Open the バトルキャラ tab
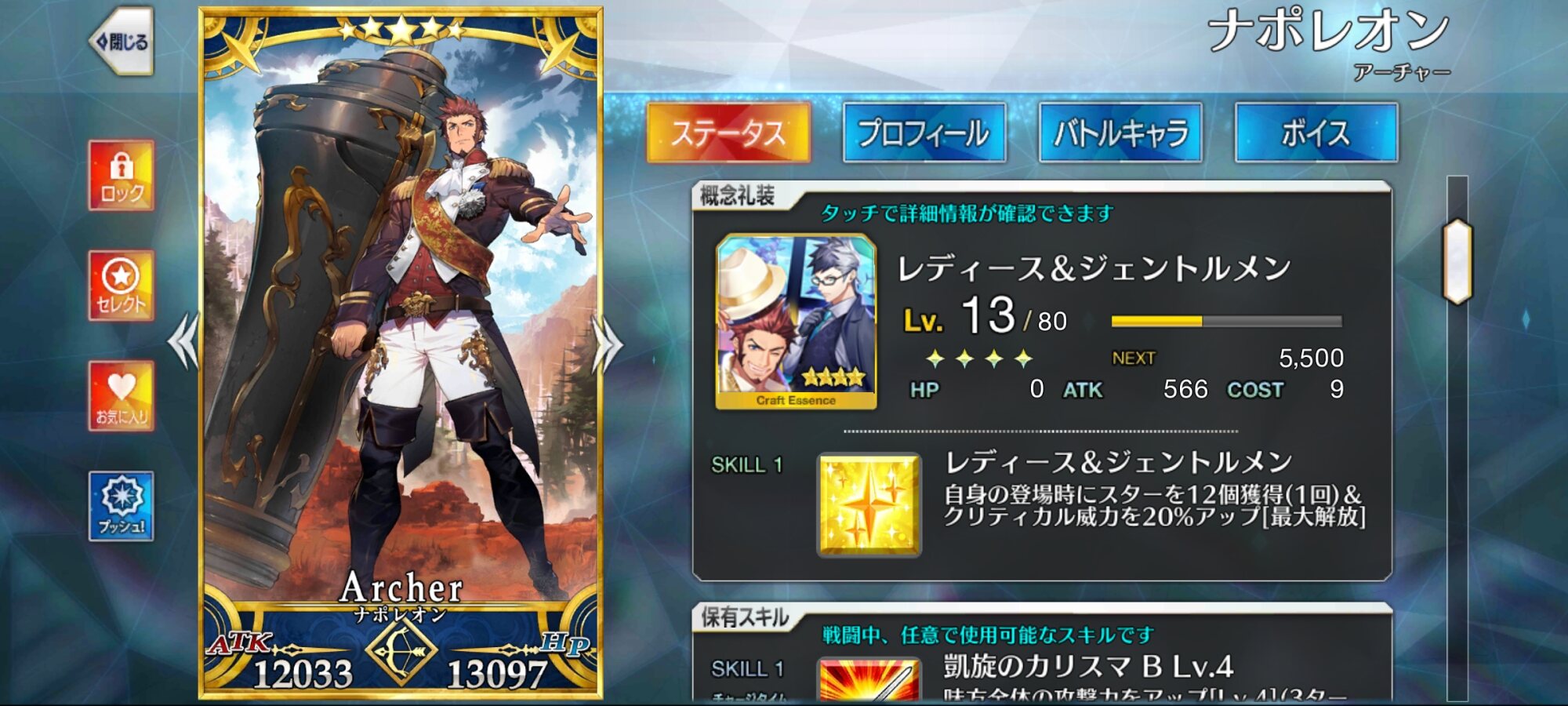 click(1120, 133)
